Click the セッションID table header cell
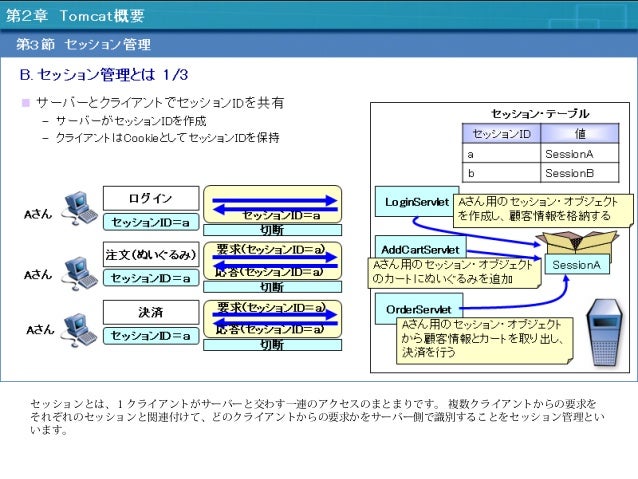Screen dimensions: 638x479 click(x=501, y=133)
